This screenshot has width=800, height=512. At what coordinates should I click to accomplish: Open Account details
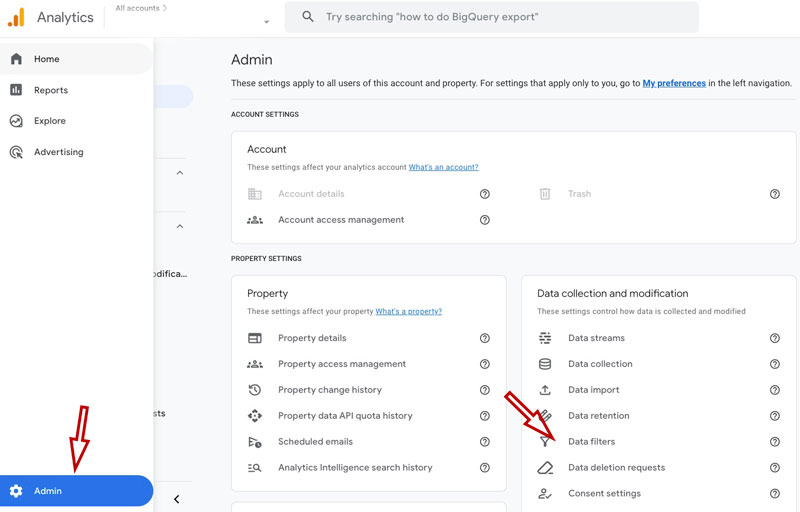click(x=311, y=194)
